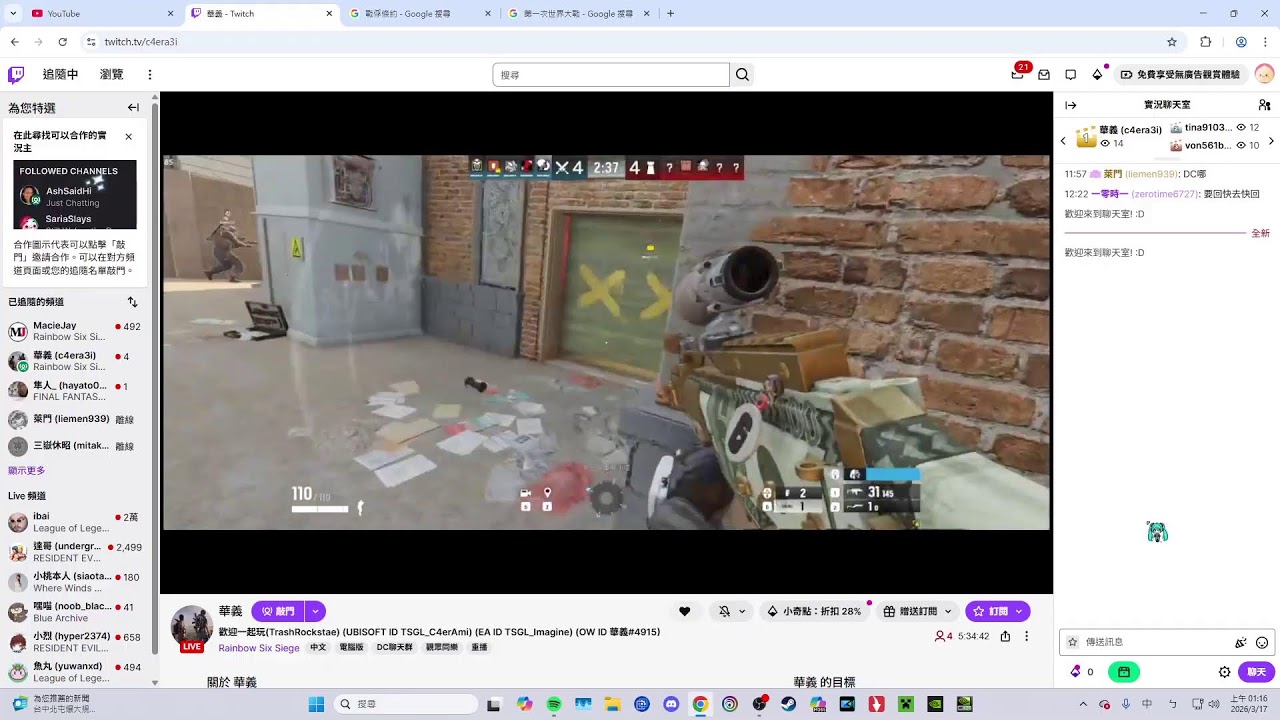This screenshot has width=1280, height=720.
Task: Share the stream using share icon
Action: [1005, 636]
